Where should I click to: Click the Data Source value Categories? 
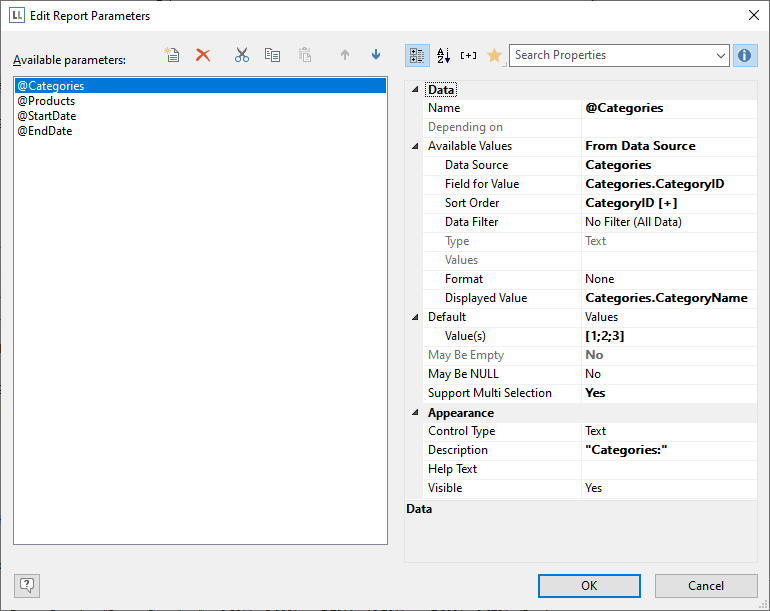[669, 165]
